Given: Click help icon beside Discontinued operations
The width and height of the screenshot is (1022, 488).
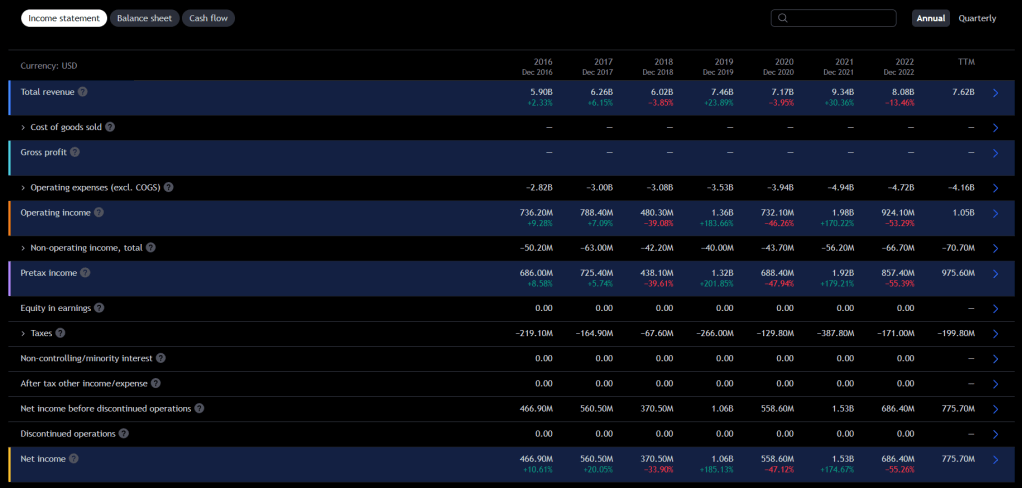Looking at the screenshot, I should pyautogui.click(x=124, y=433).
